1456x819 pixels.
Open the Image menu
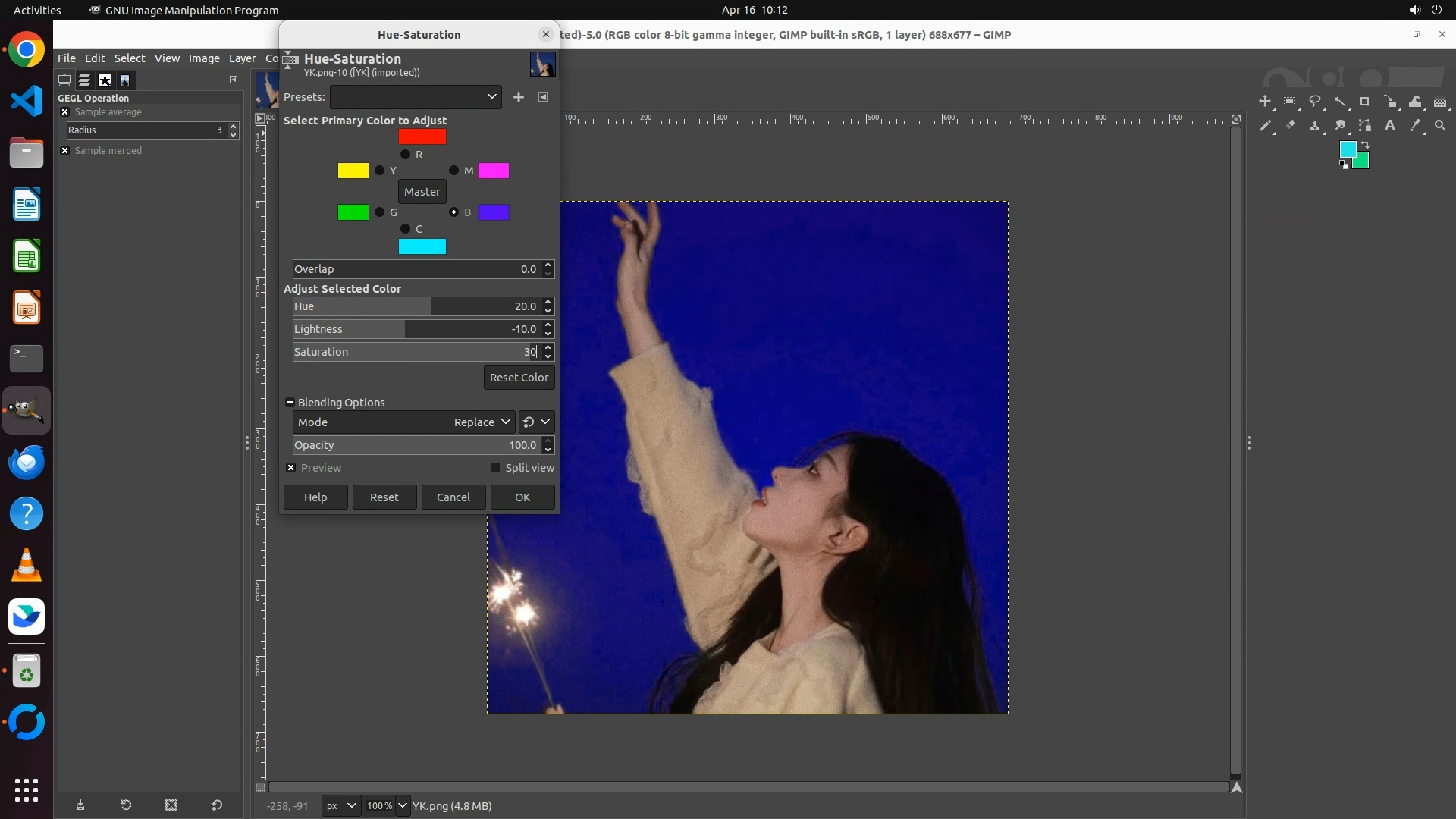pyautogui.click(x=204, y=58)
